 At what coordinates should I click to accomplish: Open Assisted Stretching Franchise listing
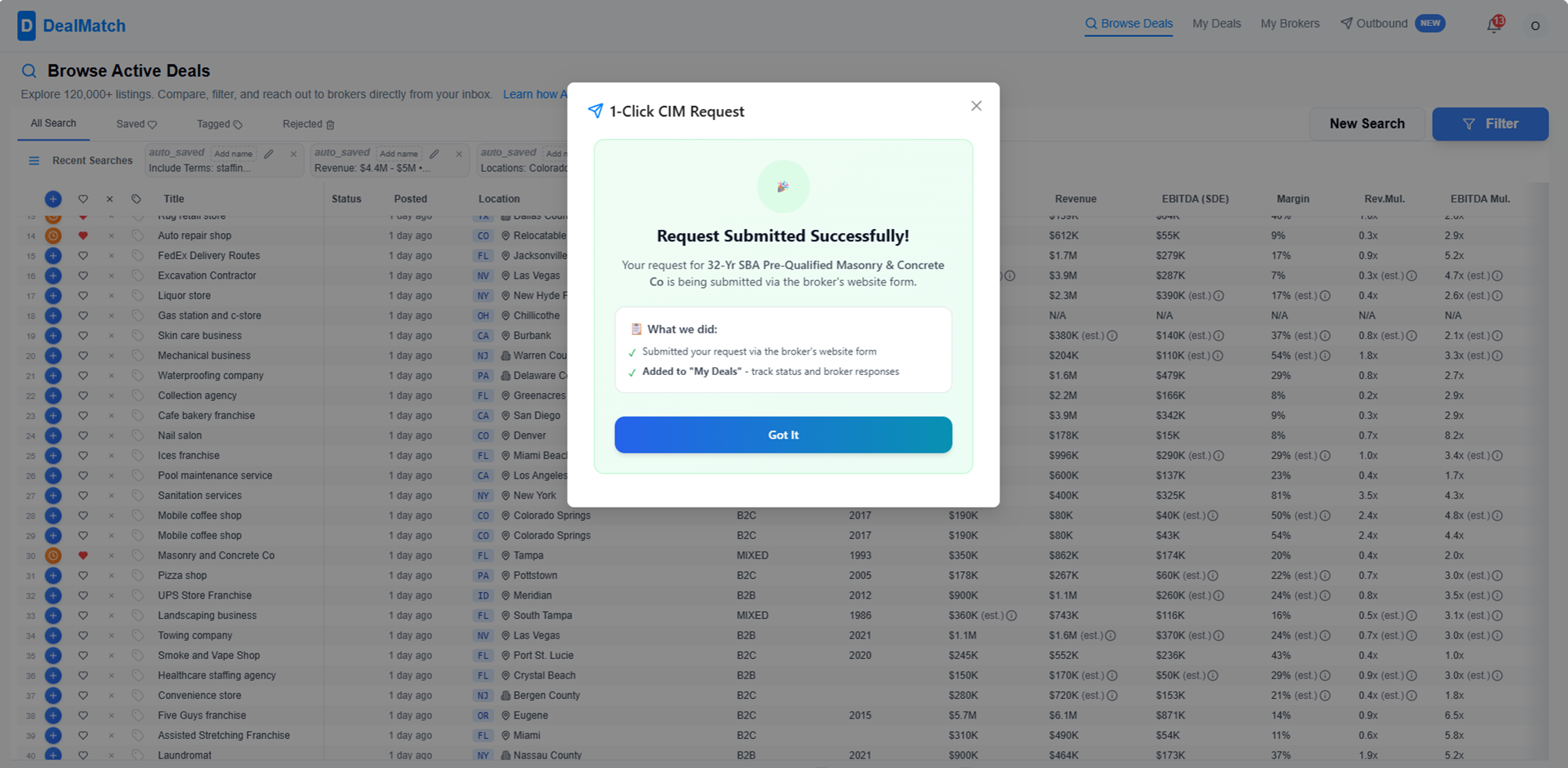(224, 735)
